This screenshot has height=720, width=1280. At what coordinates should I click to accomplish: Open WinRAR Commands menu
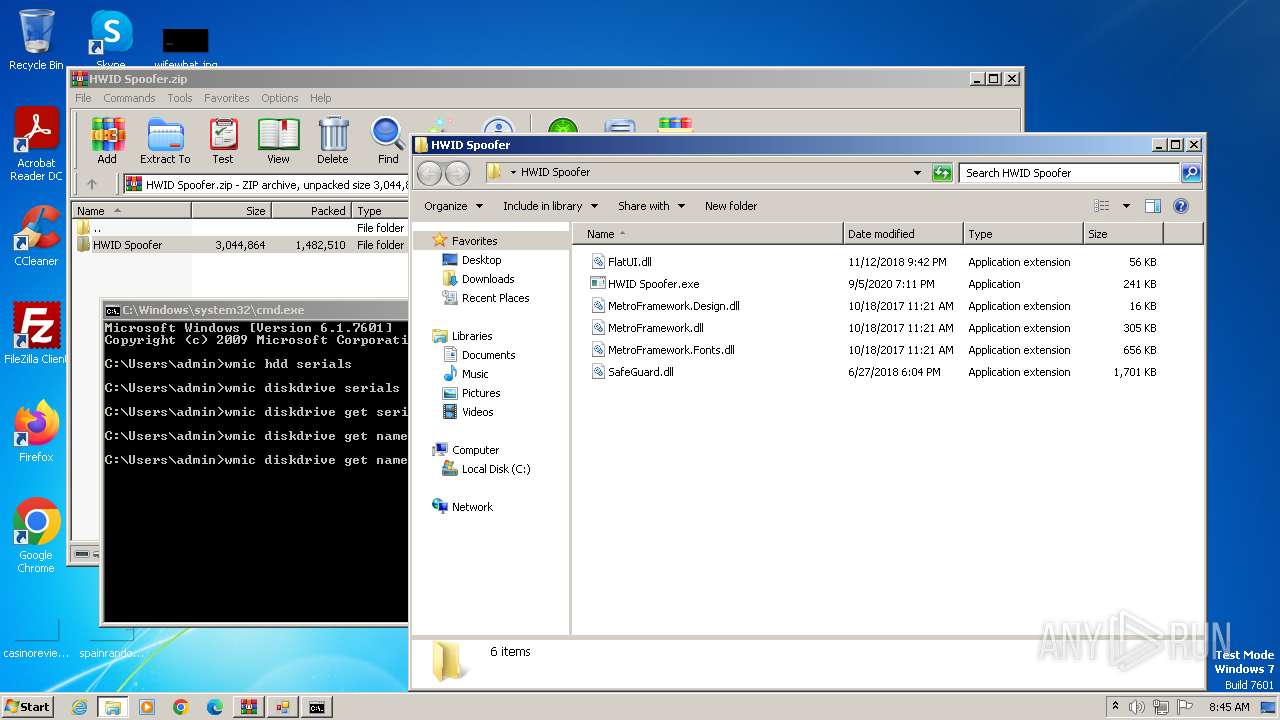129,98
